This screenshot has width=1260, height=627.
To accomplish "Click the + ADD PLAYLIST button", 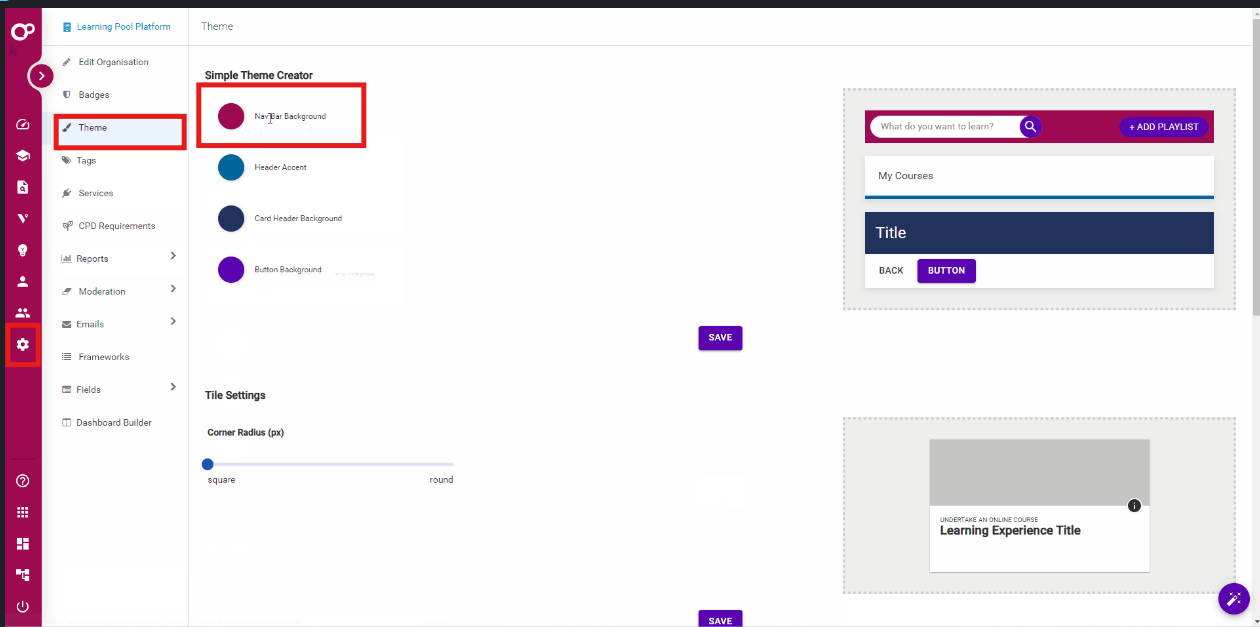I will pyautogui.click(x=1163, y=127).
